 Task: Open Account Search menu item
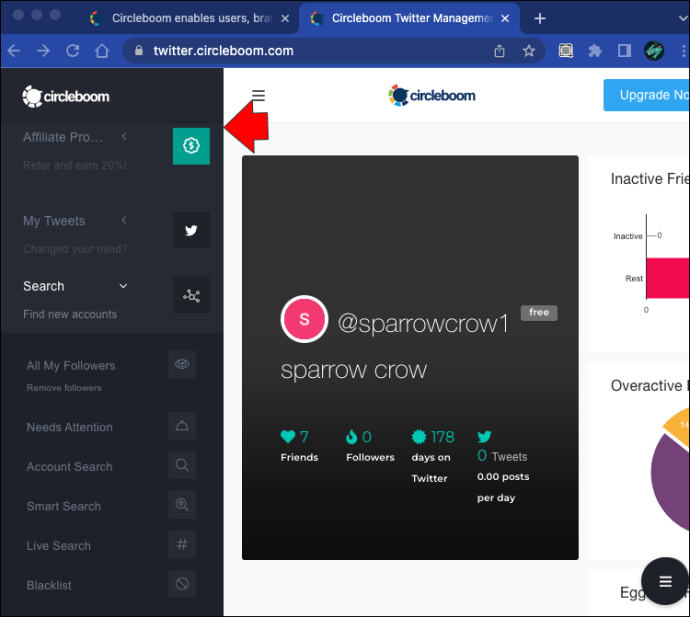70,467
